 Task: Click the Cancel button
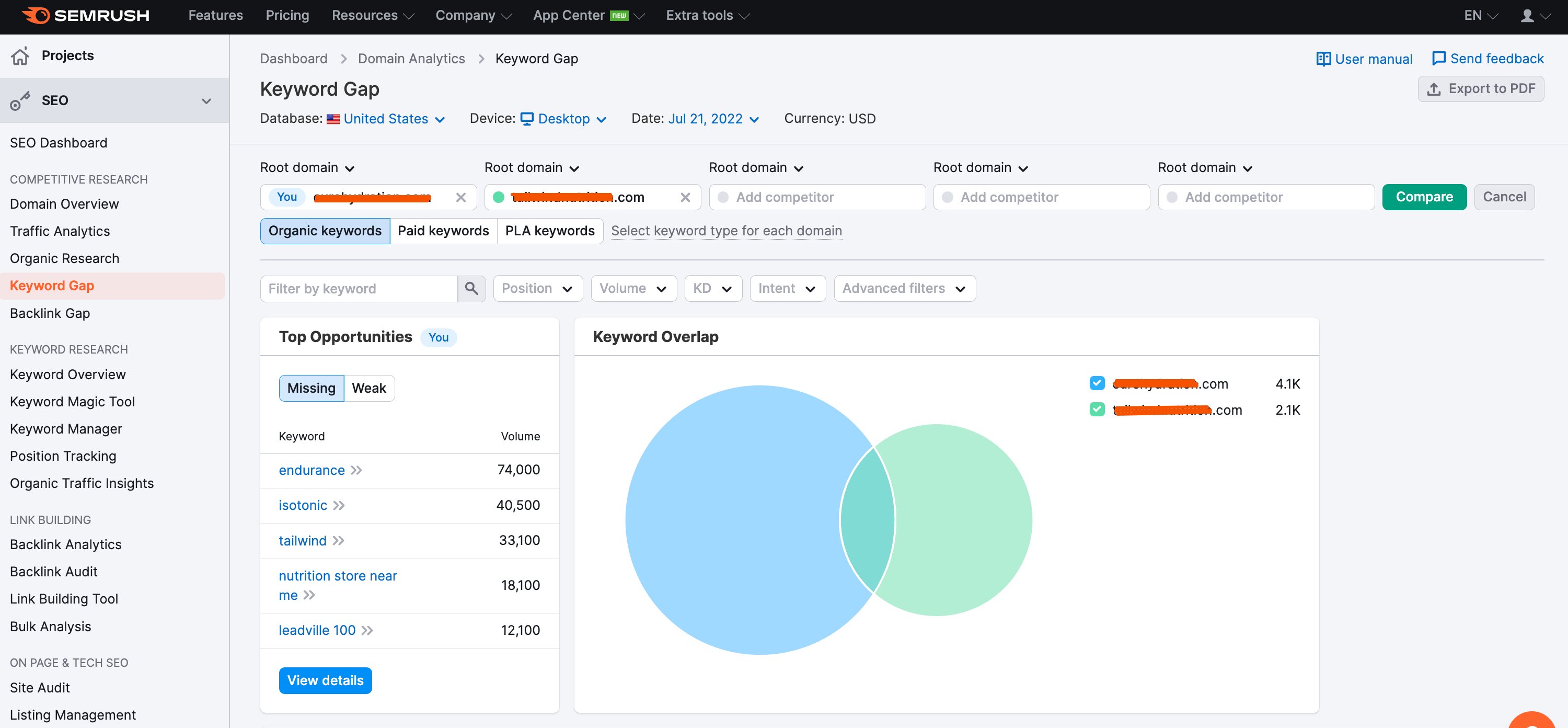1504,197
